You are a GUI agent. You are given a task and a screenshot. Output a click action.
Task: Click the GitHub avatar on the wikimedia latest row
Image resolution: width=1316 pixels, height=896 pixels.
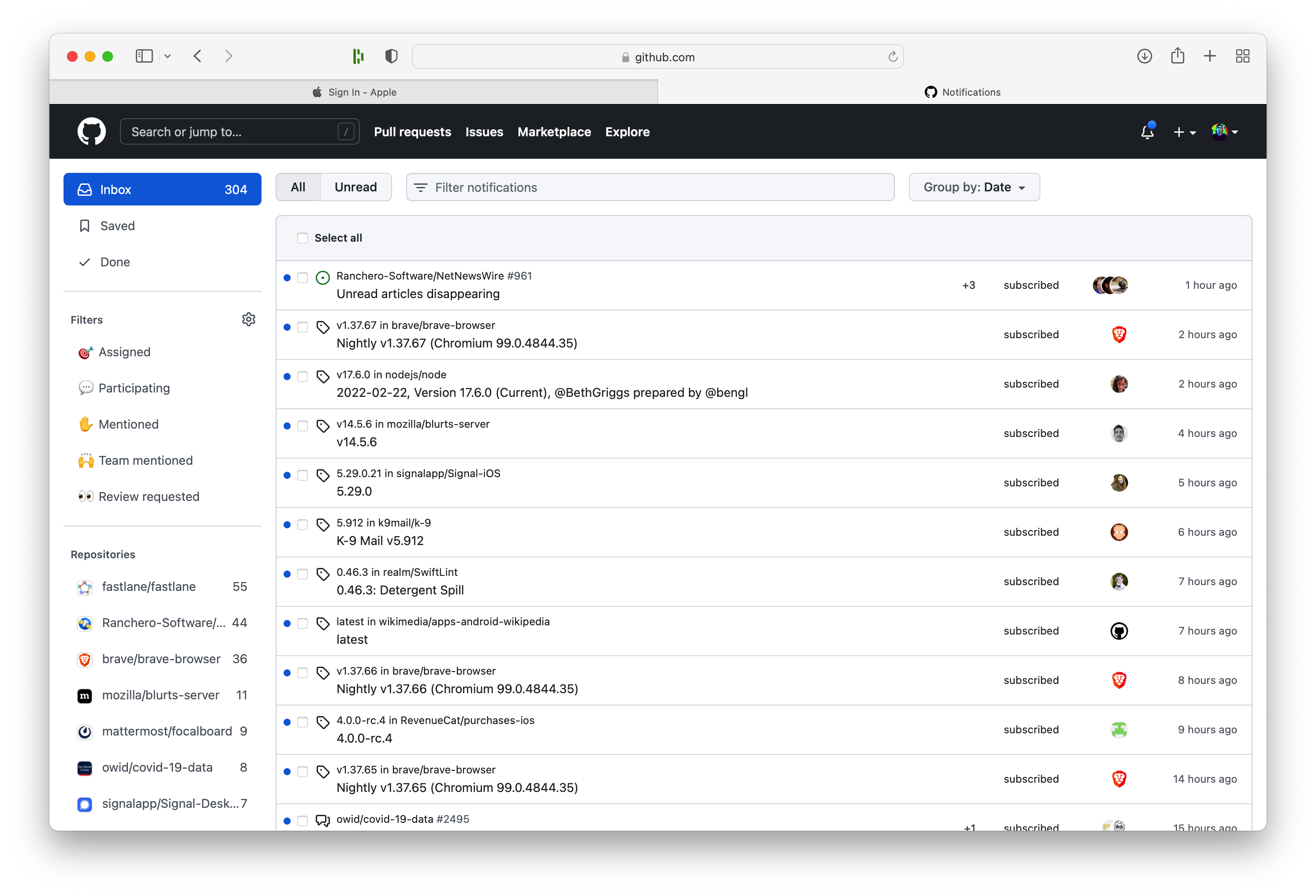coord(1119,631)
